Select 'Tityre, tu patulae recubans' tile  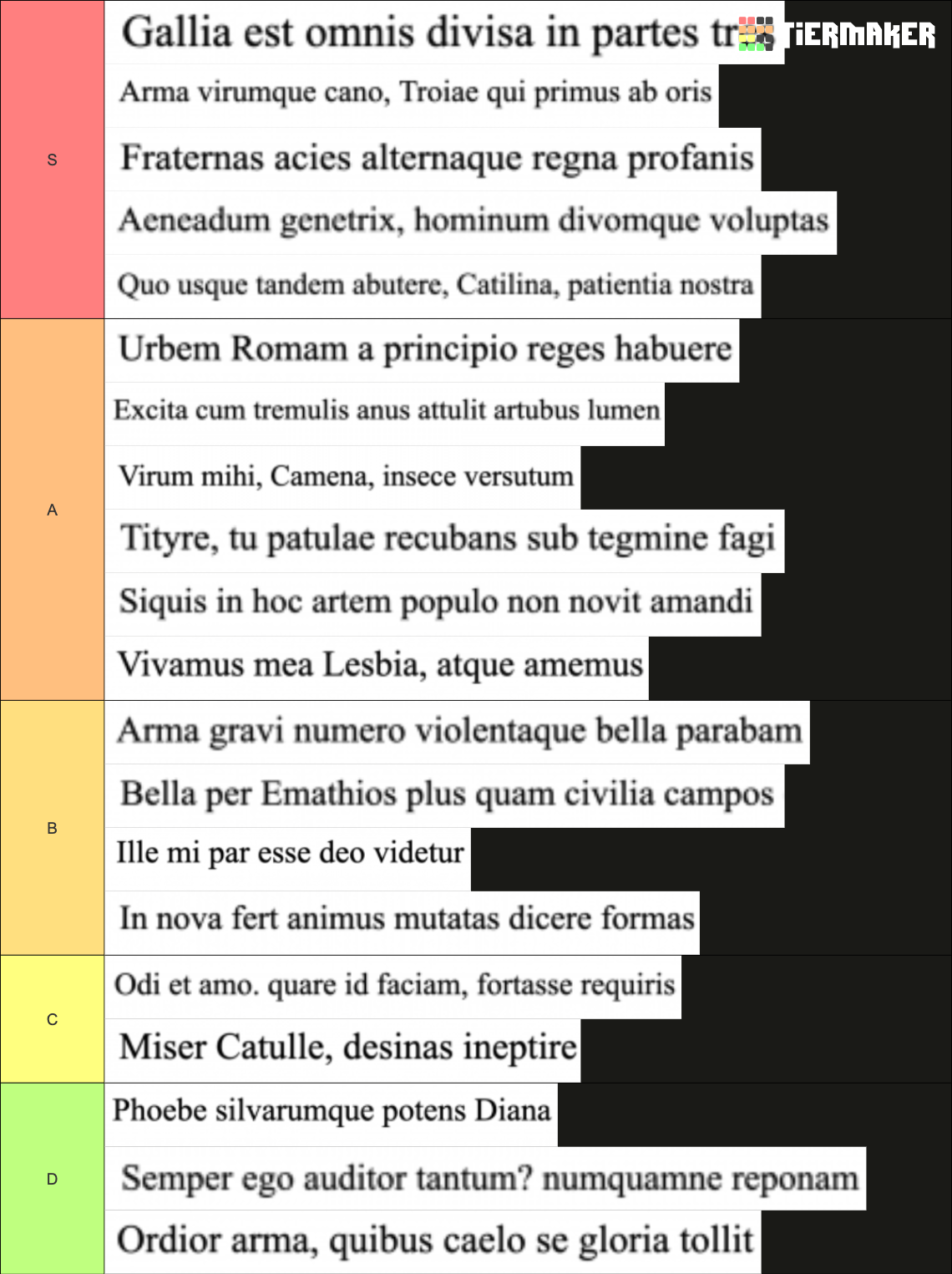[x=444, y=541]
